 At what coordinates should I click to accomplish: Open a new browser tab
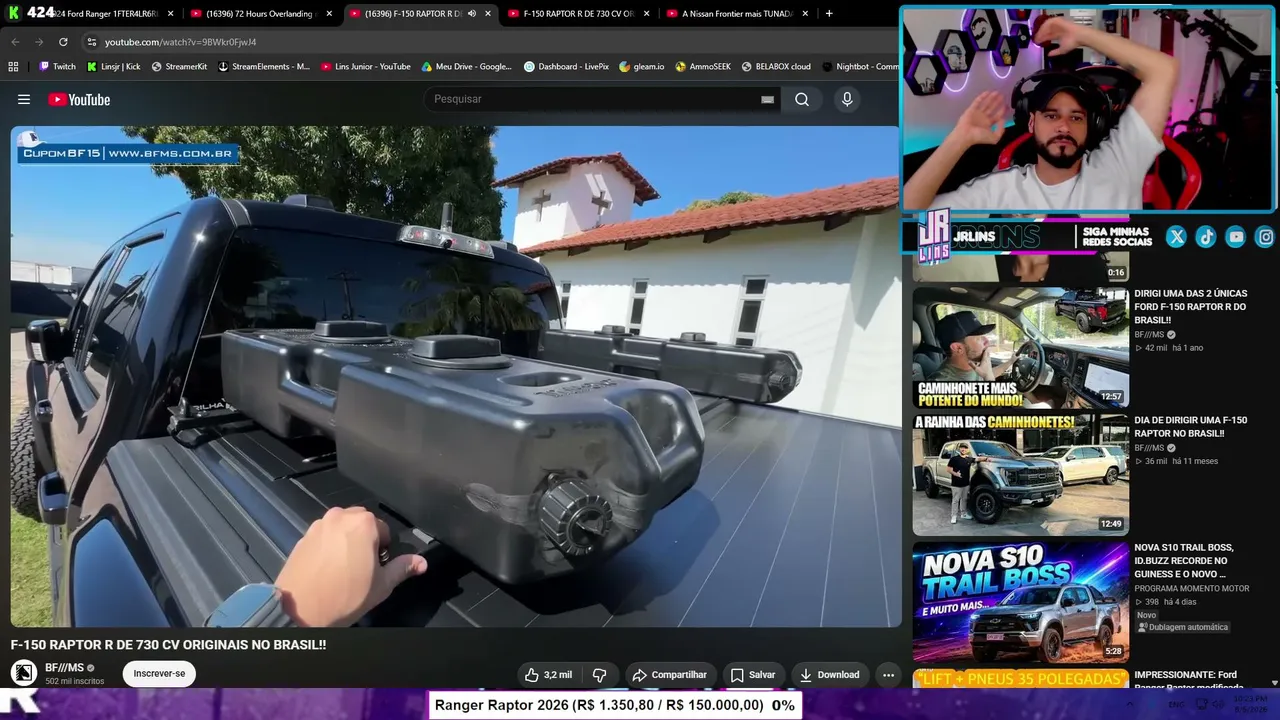(x=828, y=14)
